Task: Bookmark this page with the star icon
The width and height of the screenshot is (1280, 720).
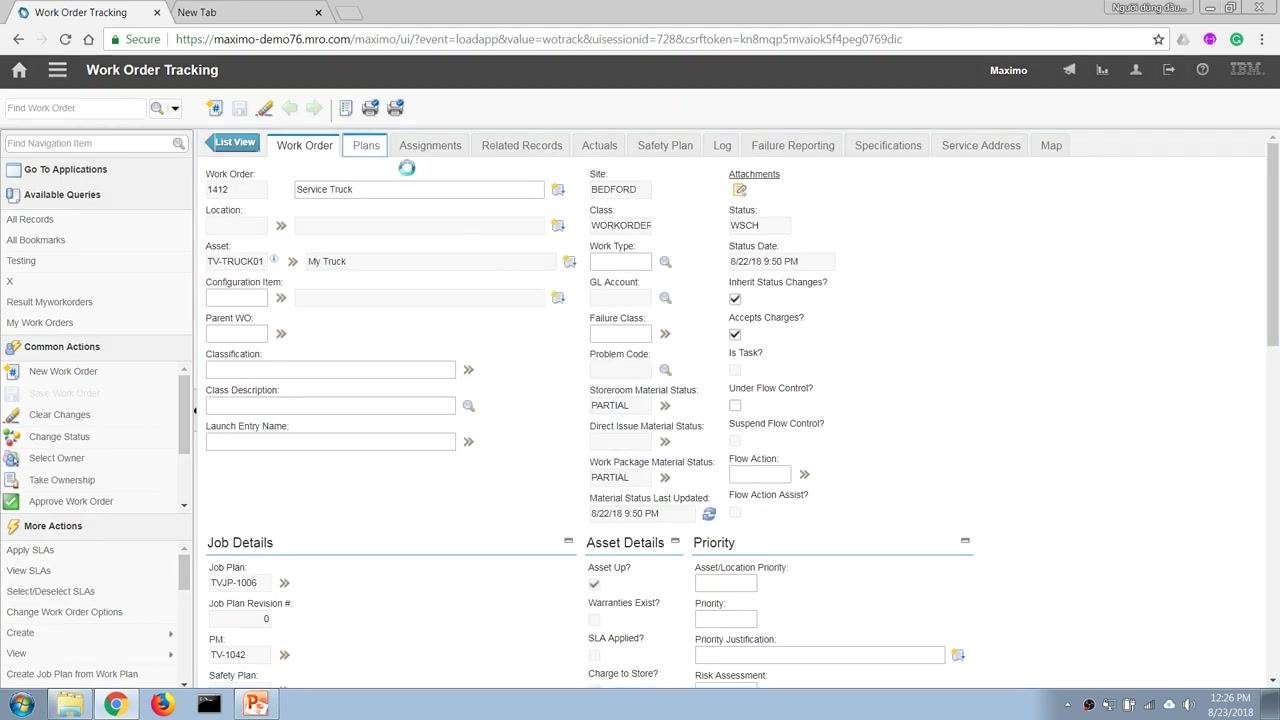Action: pyautogui.click(x=1158, y=40)
